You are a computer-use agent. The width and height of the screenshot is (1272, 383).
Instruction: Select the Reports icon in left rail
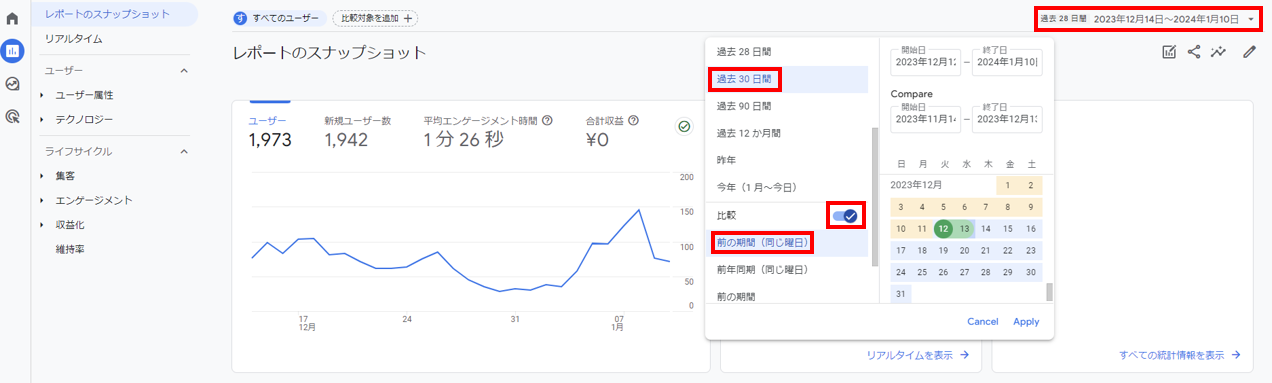tap(13, 51)
